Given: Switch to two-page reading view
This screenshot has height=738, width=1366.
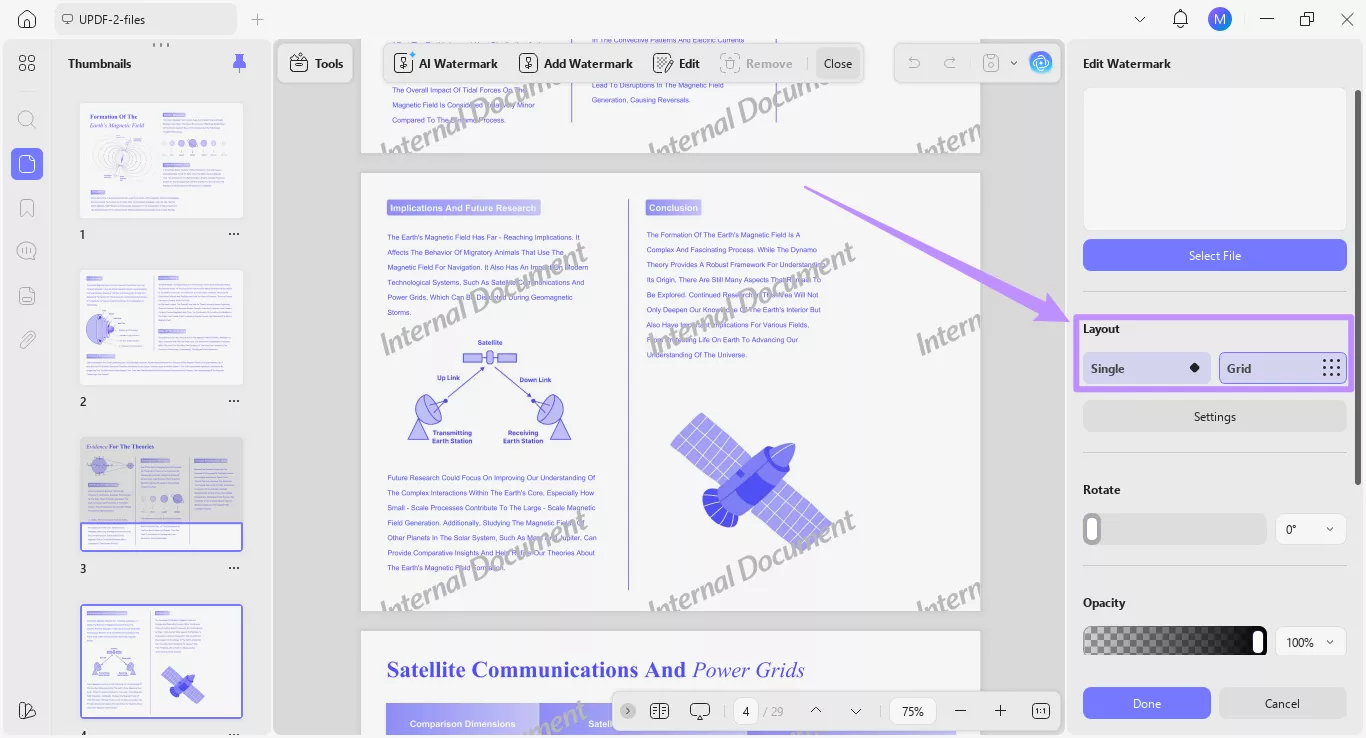Looking at the screenshot, I should 659,710.
